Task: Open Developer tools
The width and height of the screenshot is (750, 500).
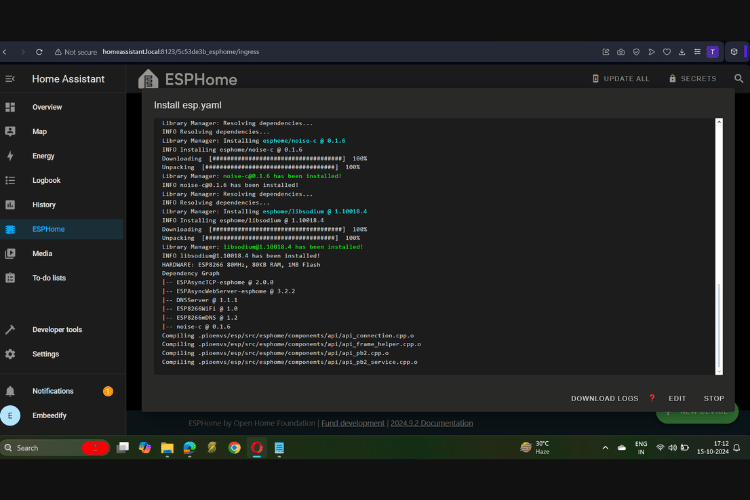Action: [56, 329]
